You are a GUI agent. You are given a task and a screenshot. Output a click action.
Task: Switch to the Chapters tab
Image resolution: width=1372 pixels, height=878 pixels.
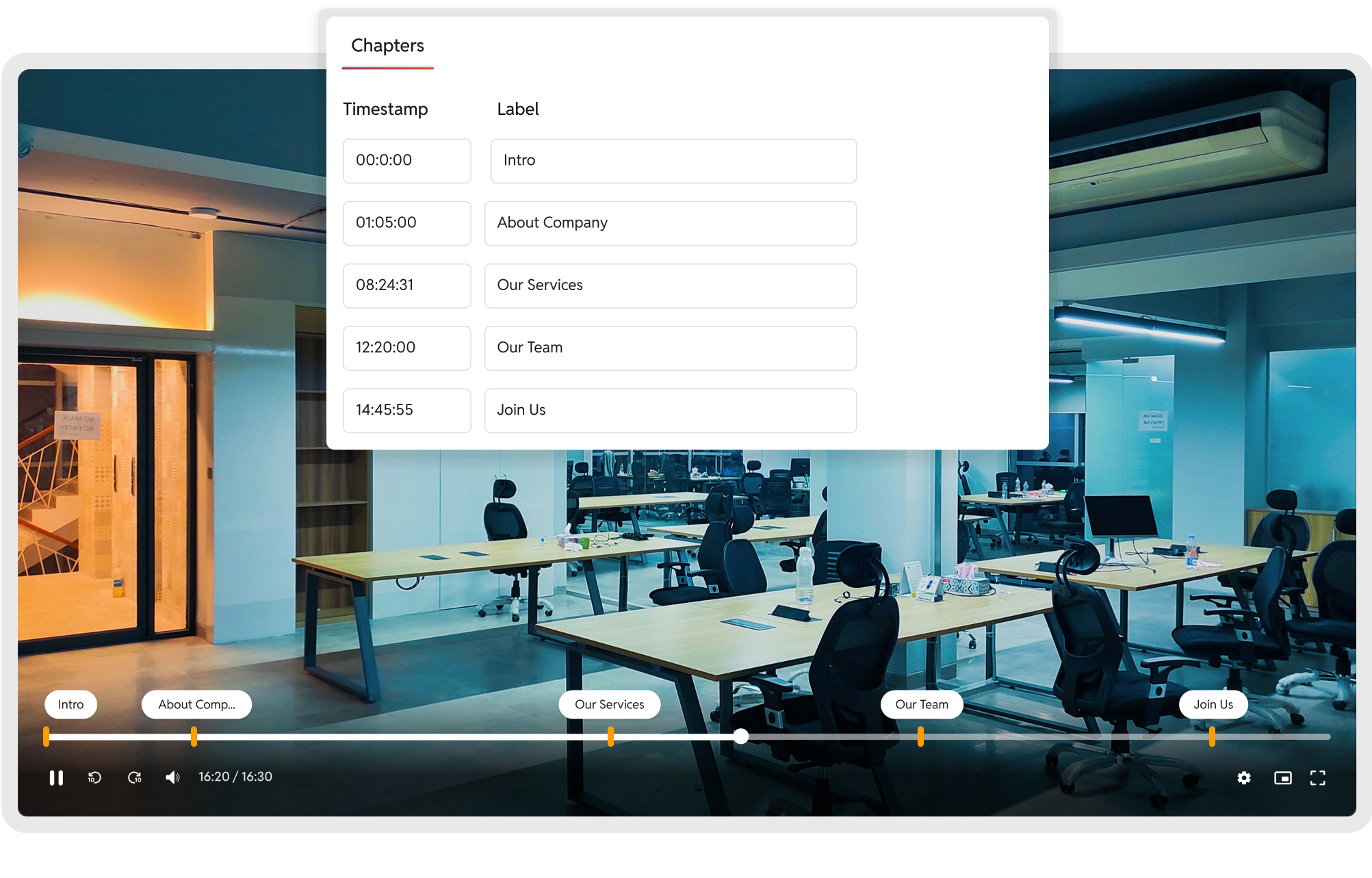pos(387,45)
